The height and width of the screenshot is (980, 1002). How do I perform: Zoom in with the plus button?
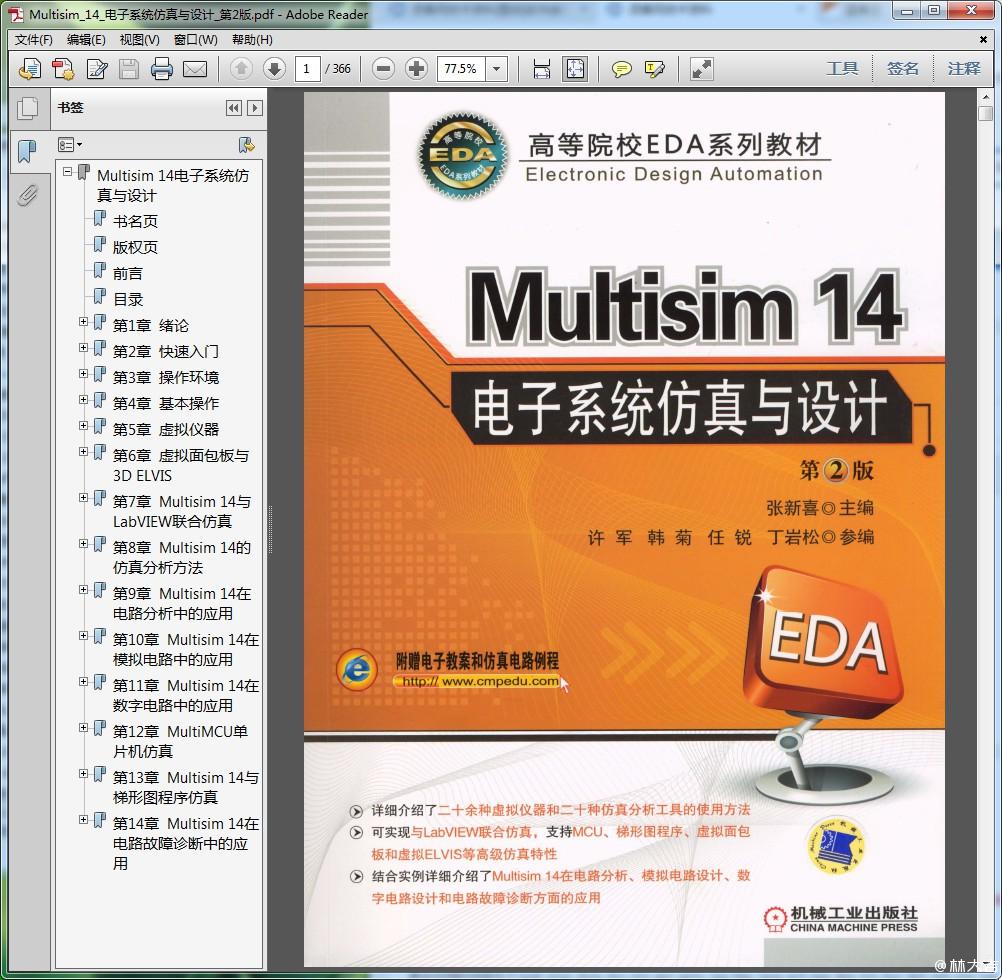click(416, 69)
